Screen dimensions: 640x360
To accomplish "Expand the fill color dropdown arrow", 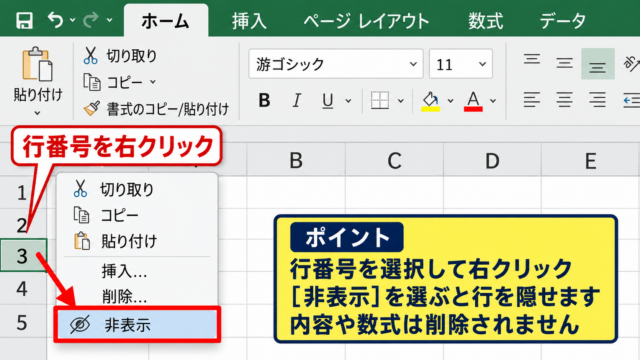I will click(451, 100).
